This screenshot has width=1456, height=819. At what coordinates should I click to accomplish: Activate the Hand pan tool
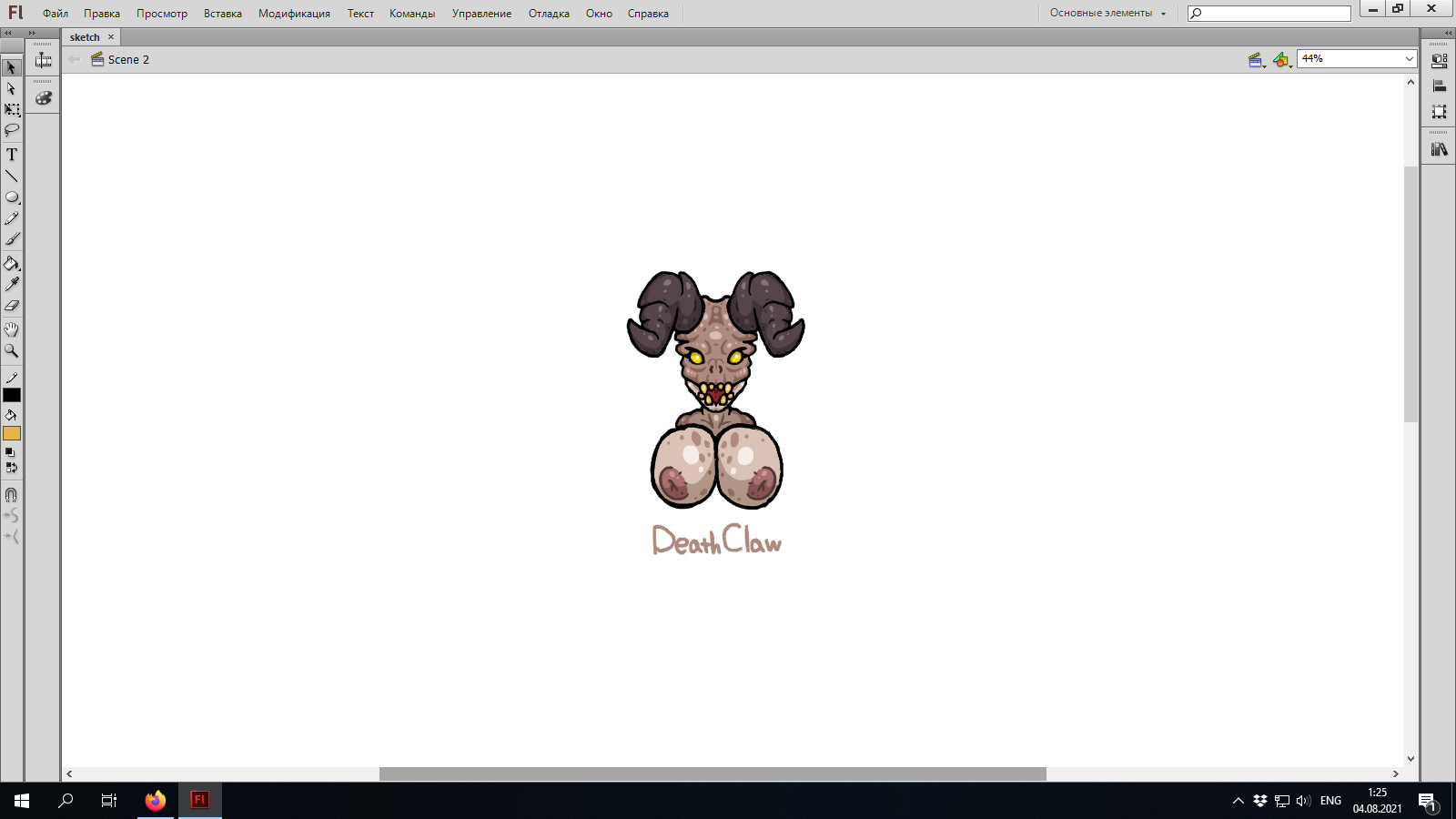pyautogui.click(x=12, y=329)
